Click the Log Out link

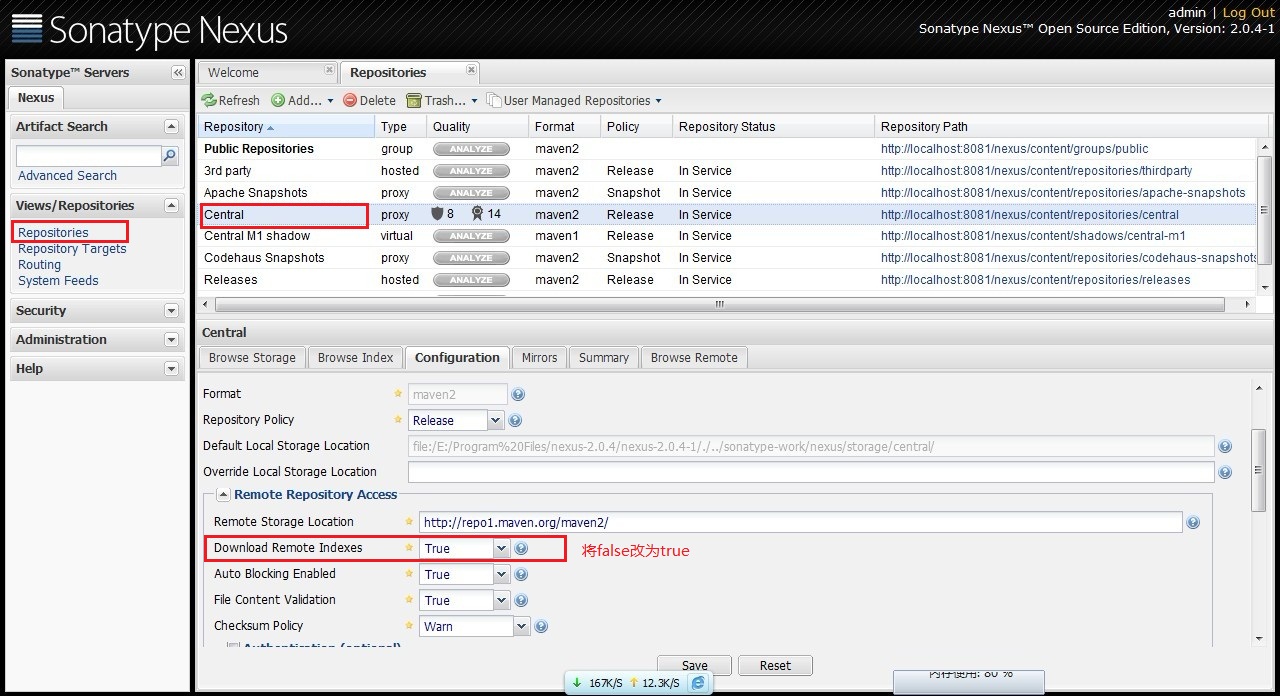1249,12
